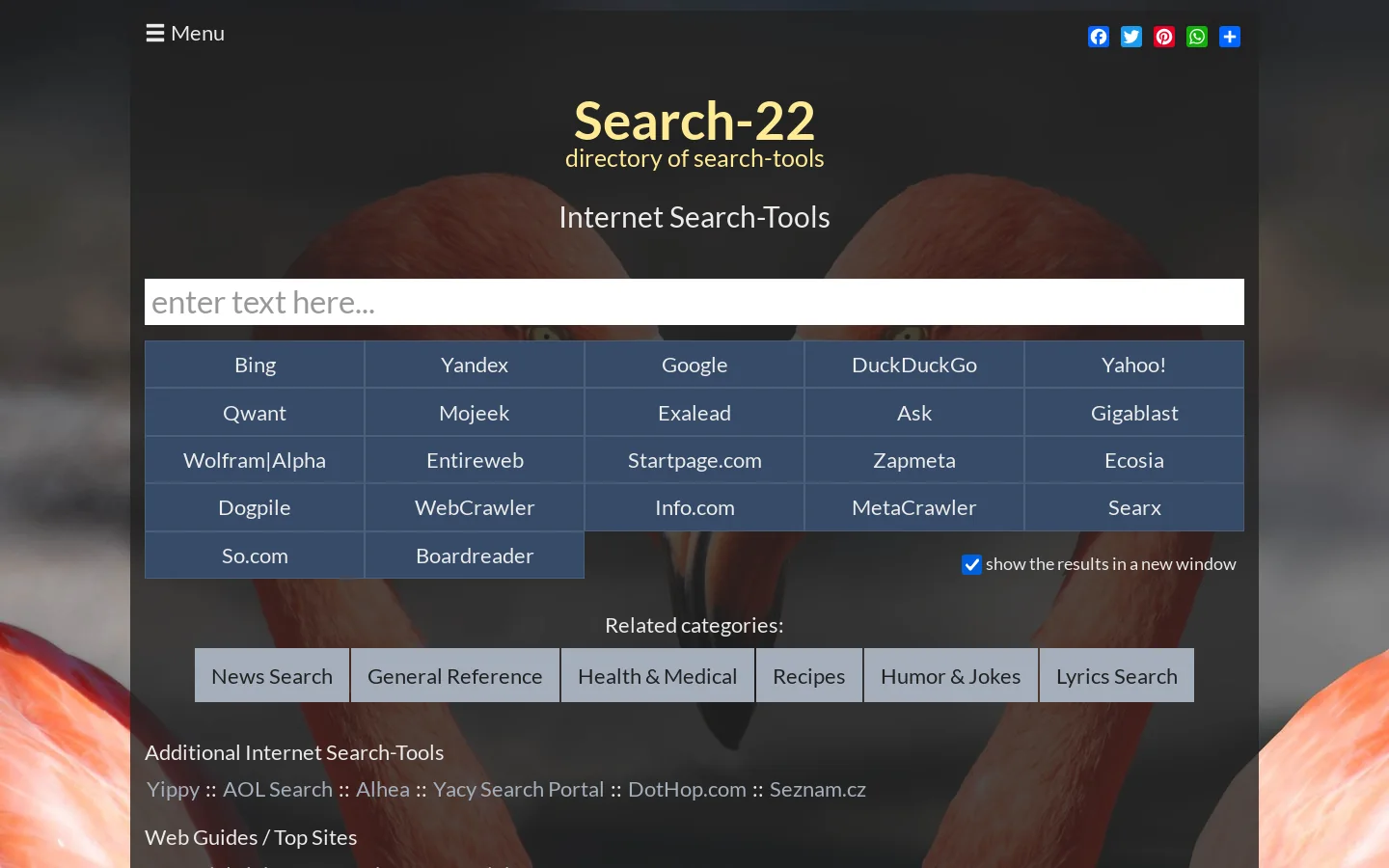This screenshot has height=868, width=1389.
Task: Select the So.com search button
Action: (255, 556)
